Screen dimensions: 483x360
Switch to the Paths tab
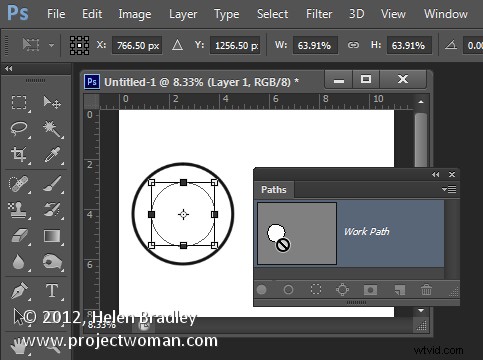[x=274, y=190]
